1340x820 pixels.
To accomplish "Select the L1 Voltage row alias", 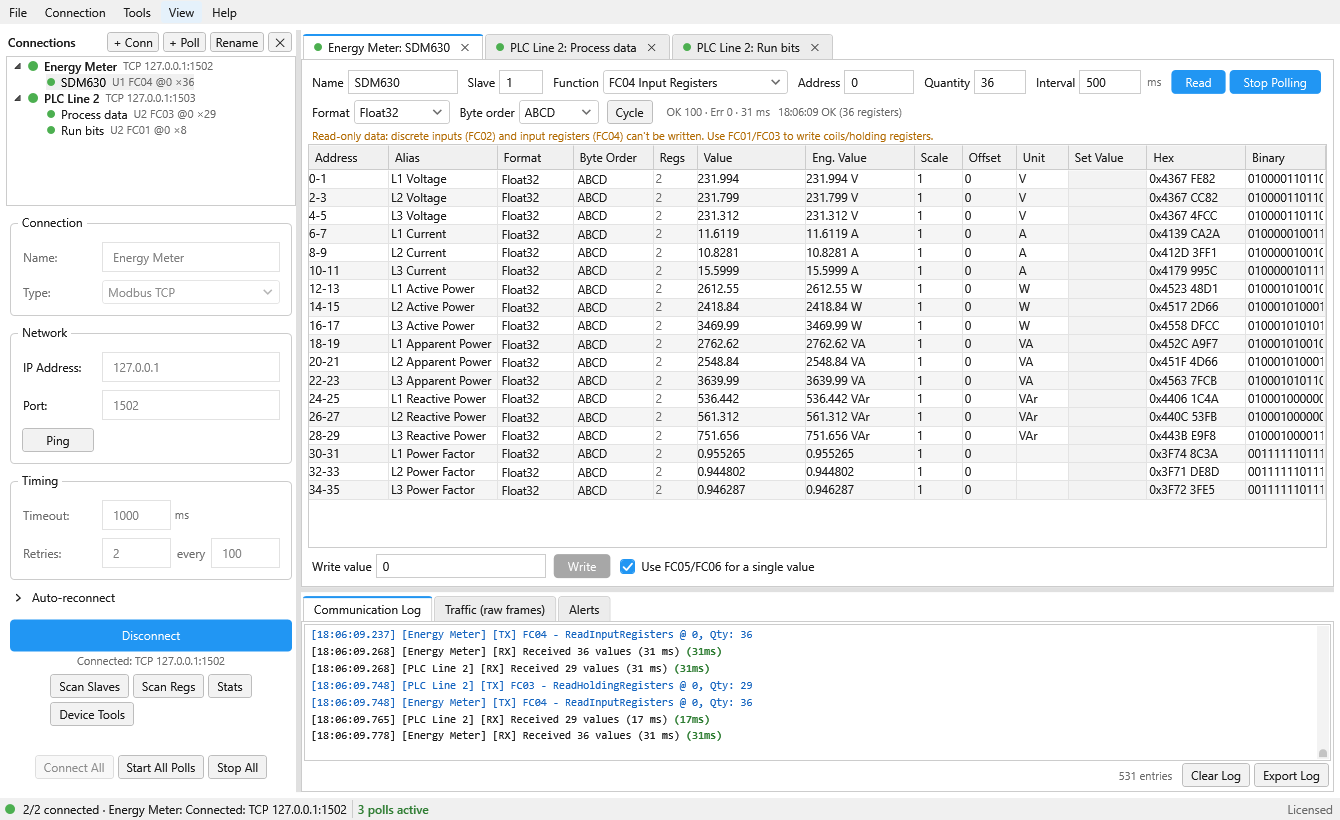I will pyautogui.click(x=442, y=179).
